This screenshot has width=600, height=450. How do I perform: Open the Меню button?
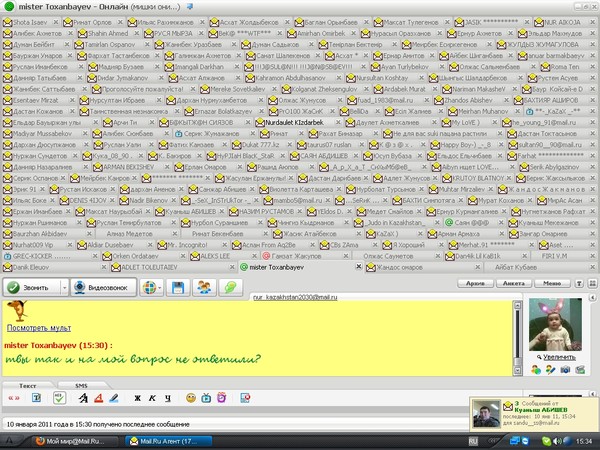552,283
